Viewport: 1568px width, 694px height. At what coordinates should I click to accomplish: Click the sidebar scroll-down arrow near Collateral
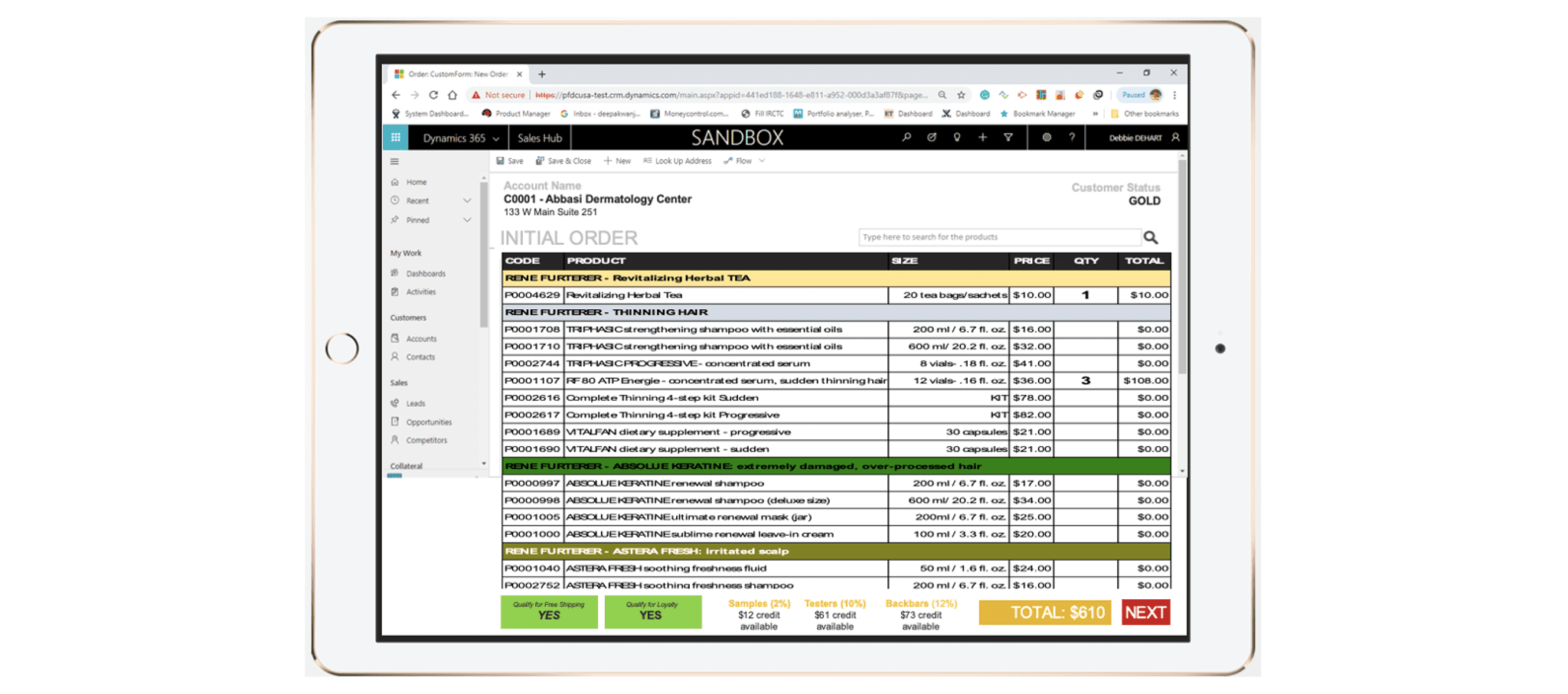coord(483,464)
